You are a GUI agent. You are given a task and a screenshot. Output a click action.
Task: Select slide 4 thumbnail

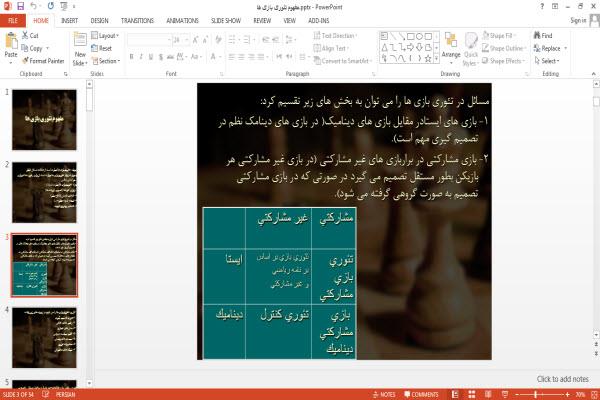[44, 337]
